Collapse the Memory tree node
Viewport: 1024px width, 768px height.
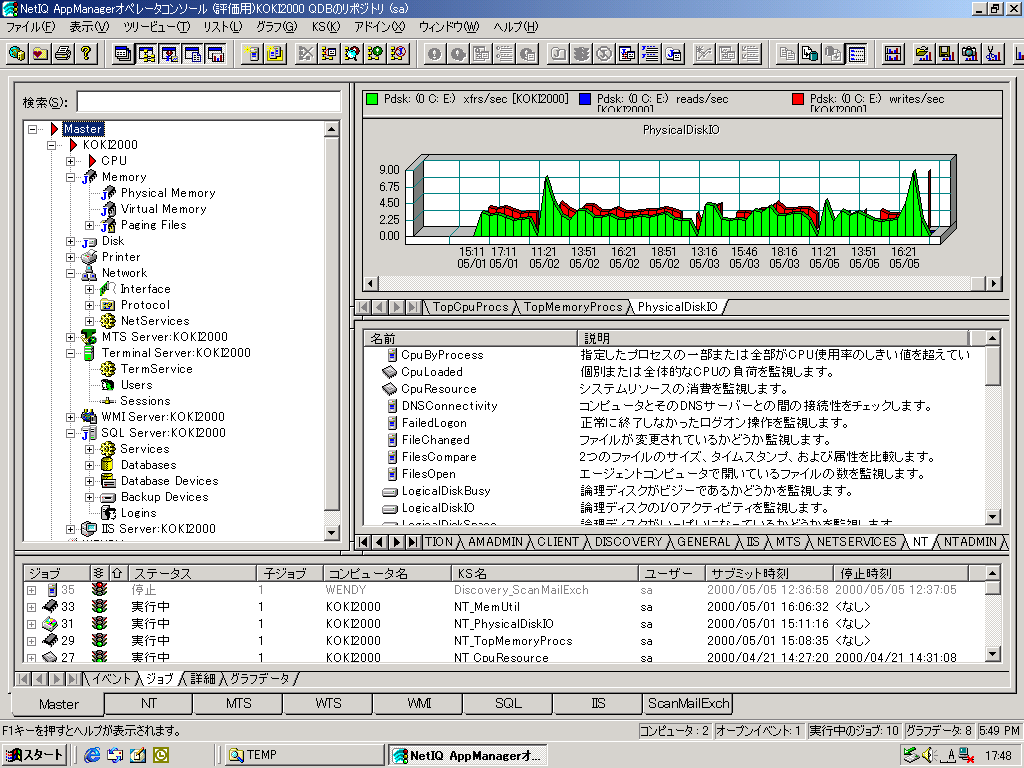pyautogui.click(x=71, y=177)
